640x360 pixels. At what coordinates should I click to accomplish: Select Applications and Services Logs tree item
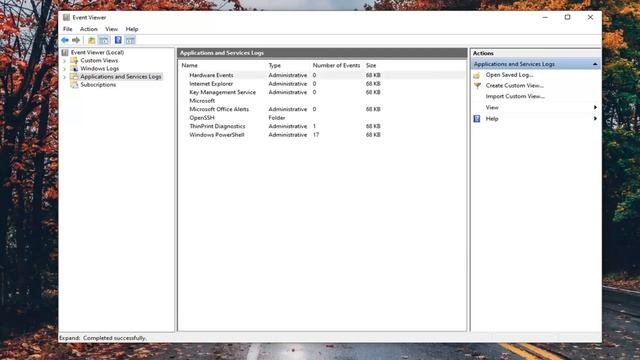pos(121,76)
